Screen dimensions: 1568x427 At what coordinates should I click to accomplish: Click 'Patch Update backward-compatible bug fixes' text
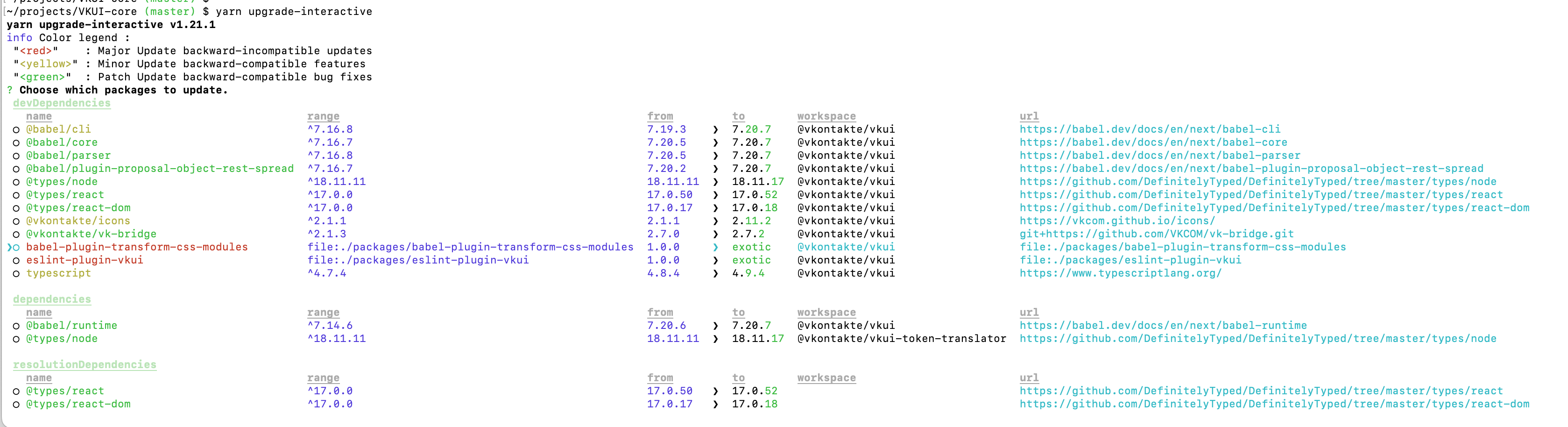[x=235, y=77]
